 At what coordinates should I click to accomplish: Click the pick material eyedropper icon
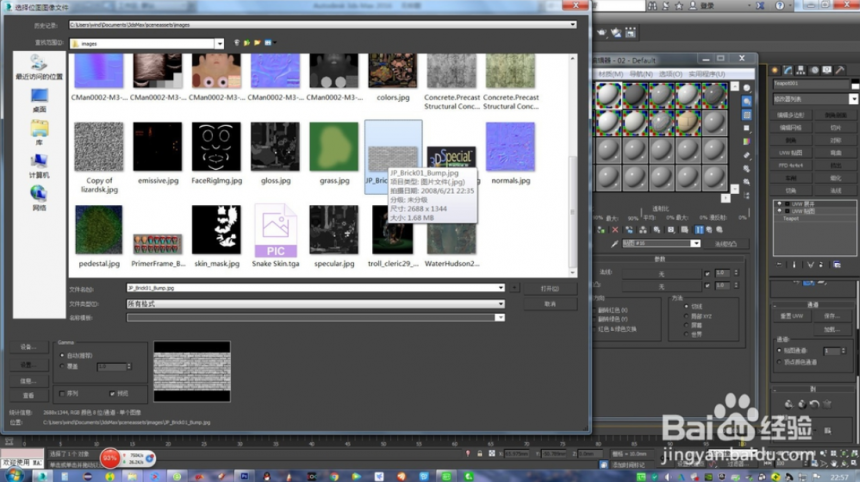tap(614, 244)
